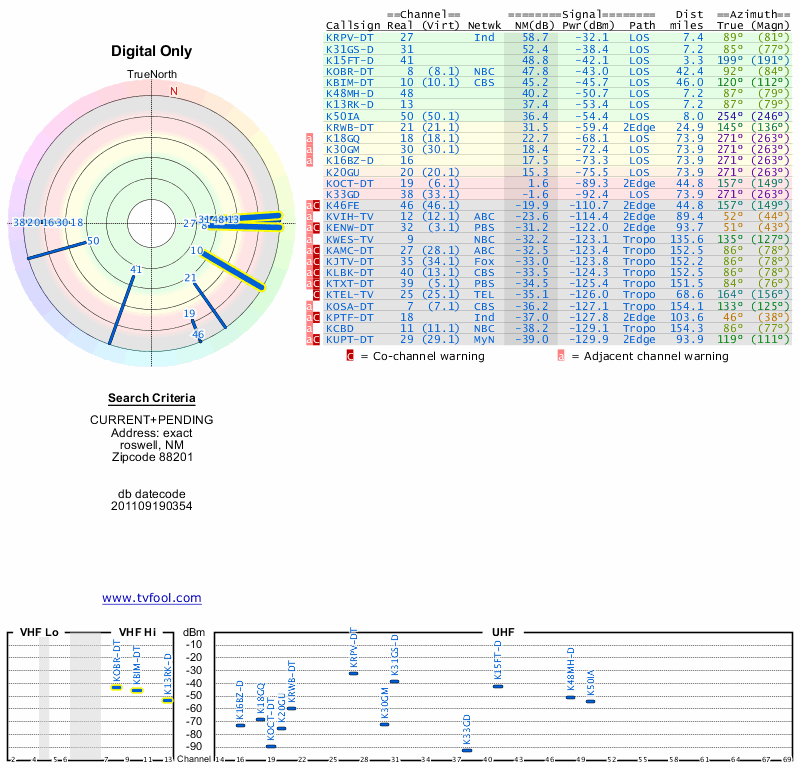
Task: Click channel 41 label on the radar plot
Action: point(137,269)
